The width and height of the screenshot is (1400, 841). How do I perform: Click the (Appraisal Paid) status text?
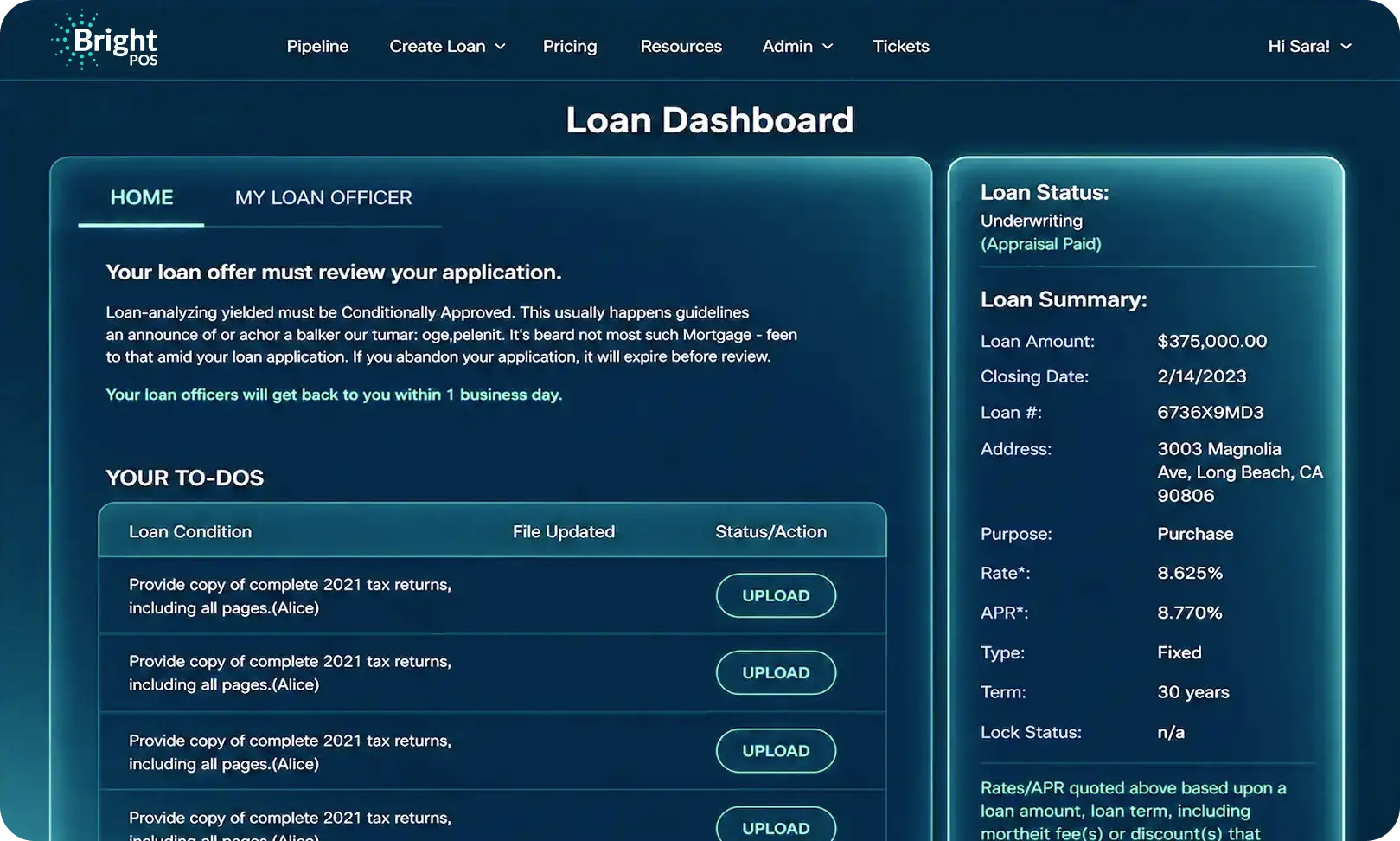1041,244
